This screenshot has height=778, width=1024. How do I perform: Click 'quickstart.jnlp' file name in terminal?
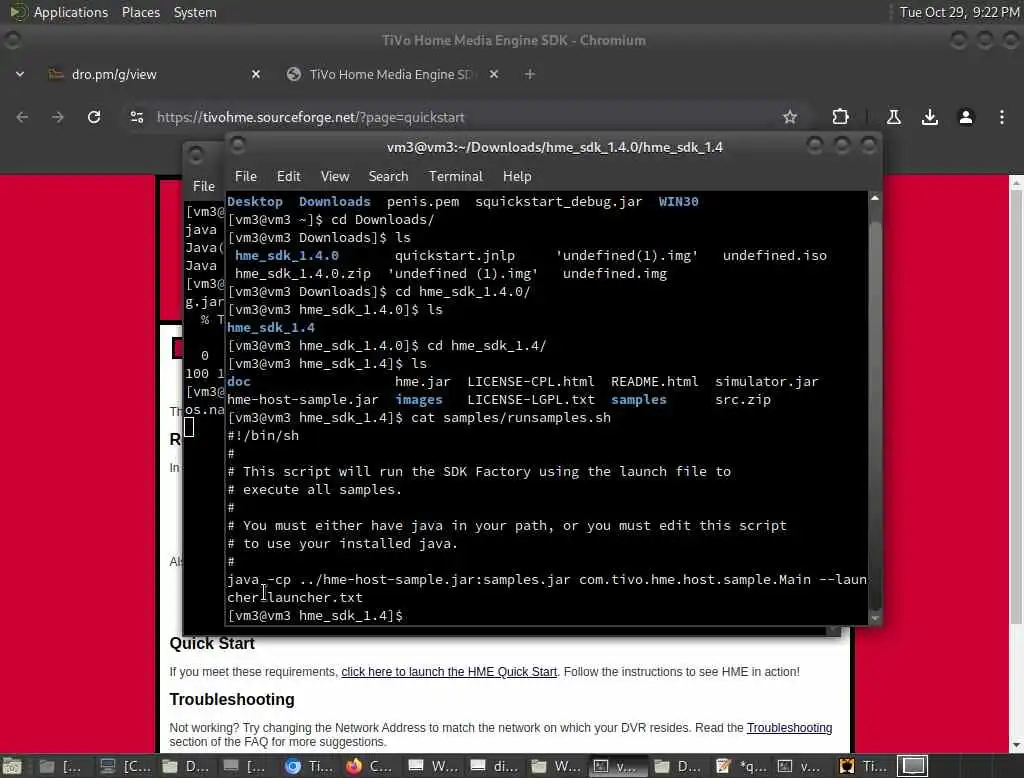point(455,255)
